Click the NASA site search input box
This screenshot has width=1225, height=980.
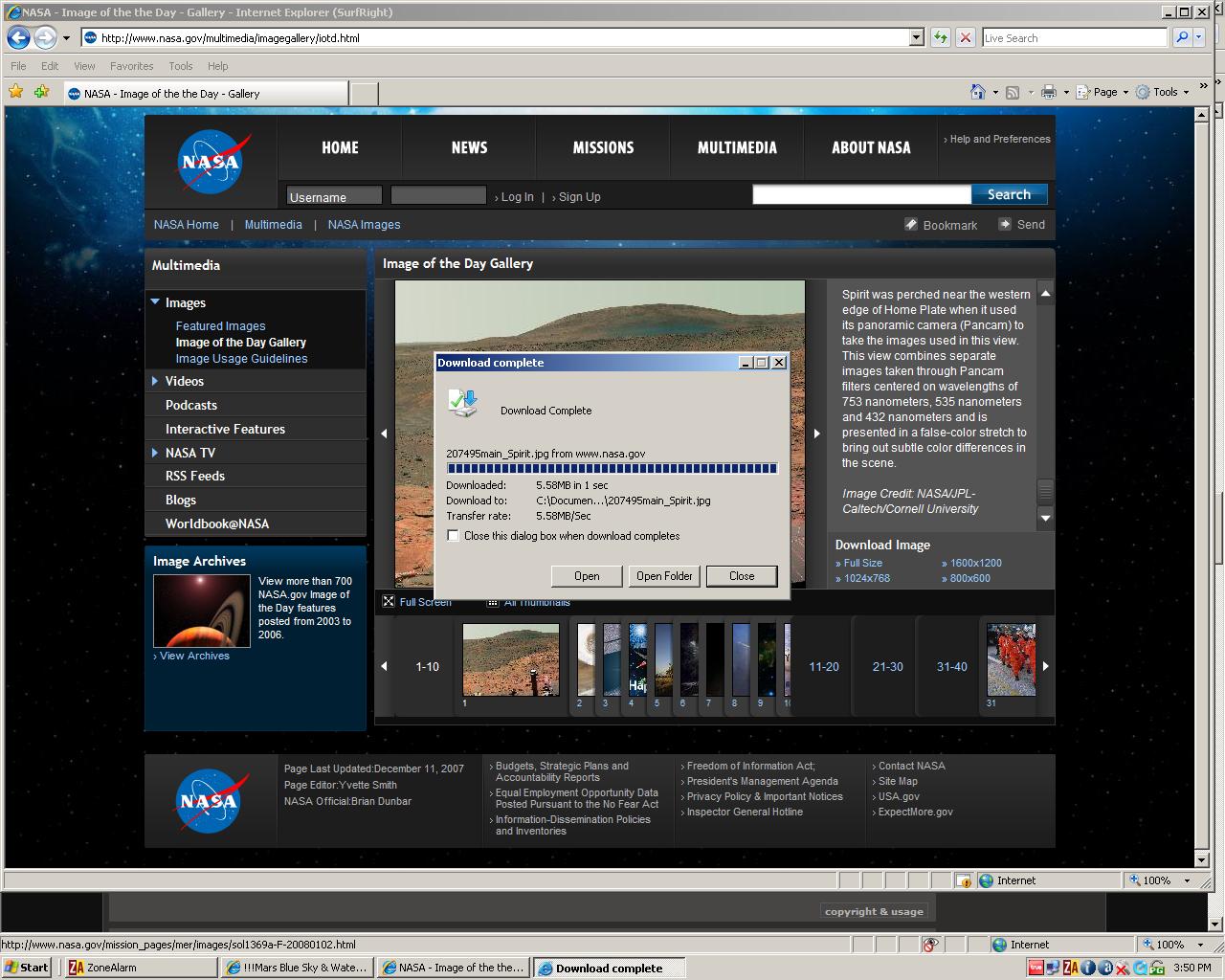pos(861,194)
